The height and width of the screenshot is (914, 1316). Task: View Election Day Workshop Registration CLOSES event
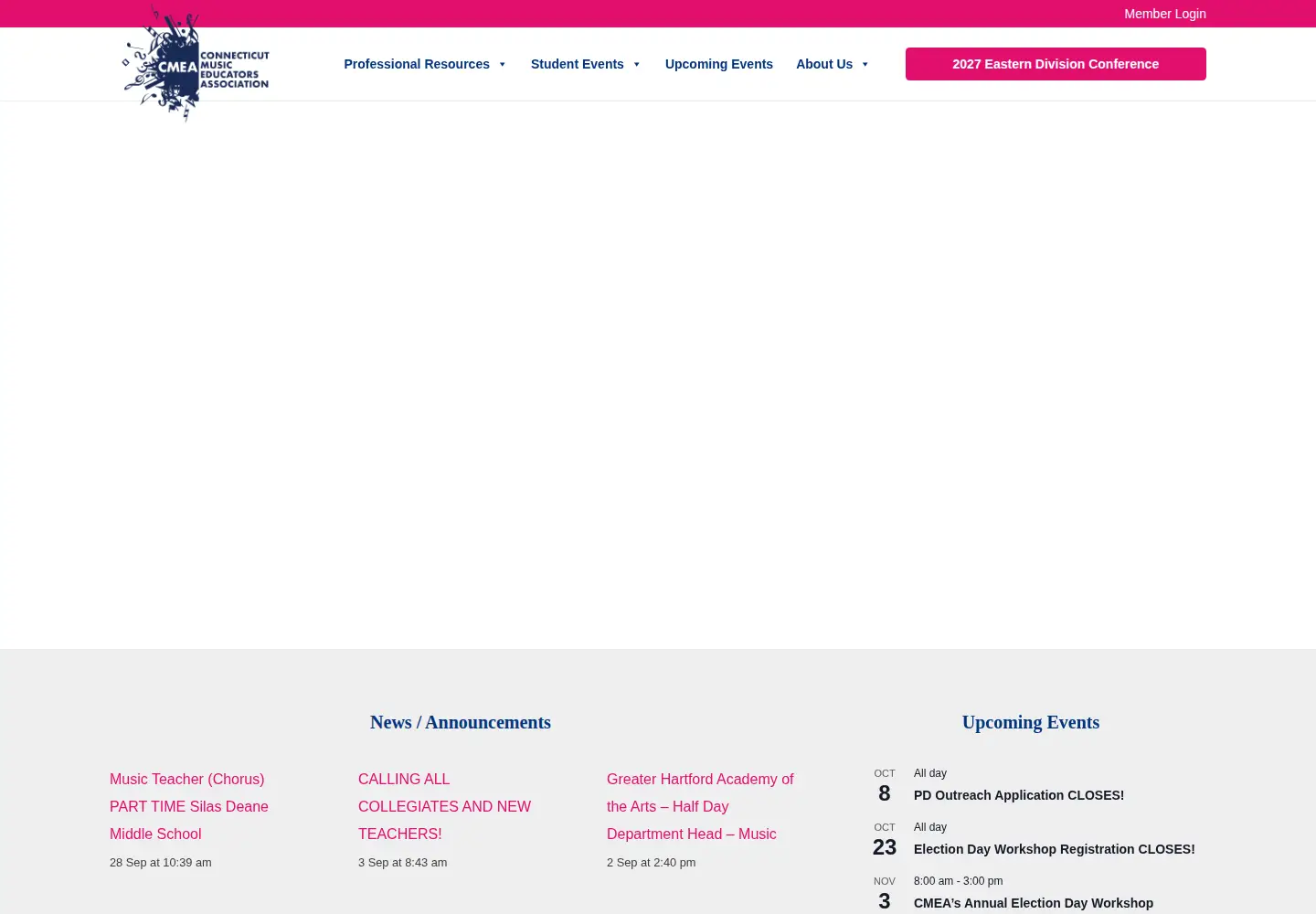tap(1055, 849)
